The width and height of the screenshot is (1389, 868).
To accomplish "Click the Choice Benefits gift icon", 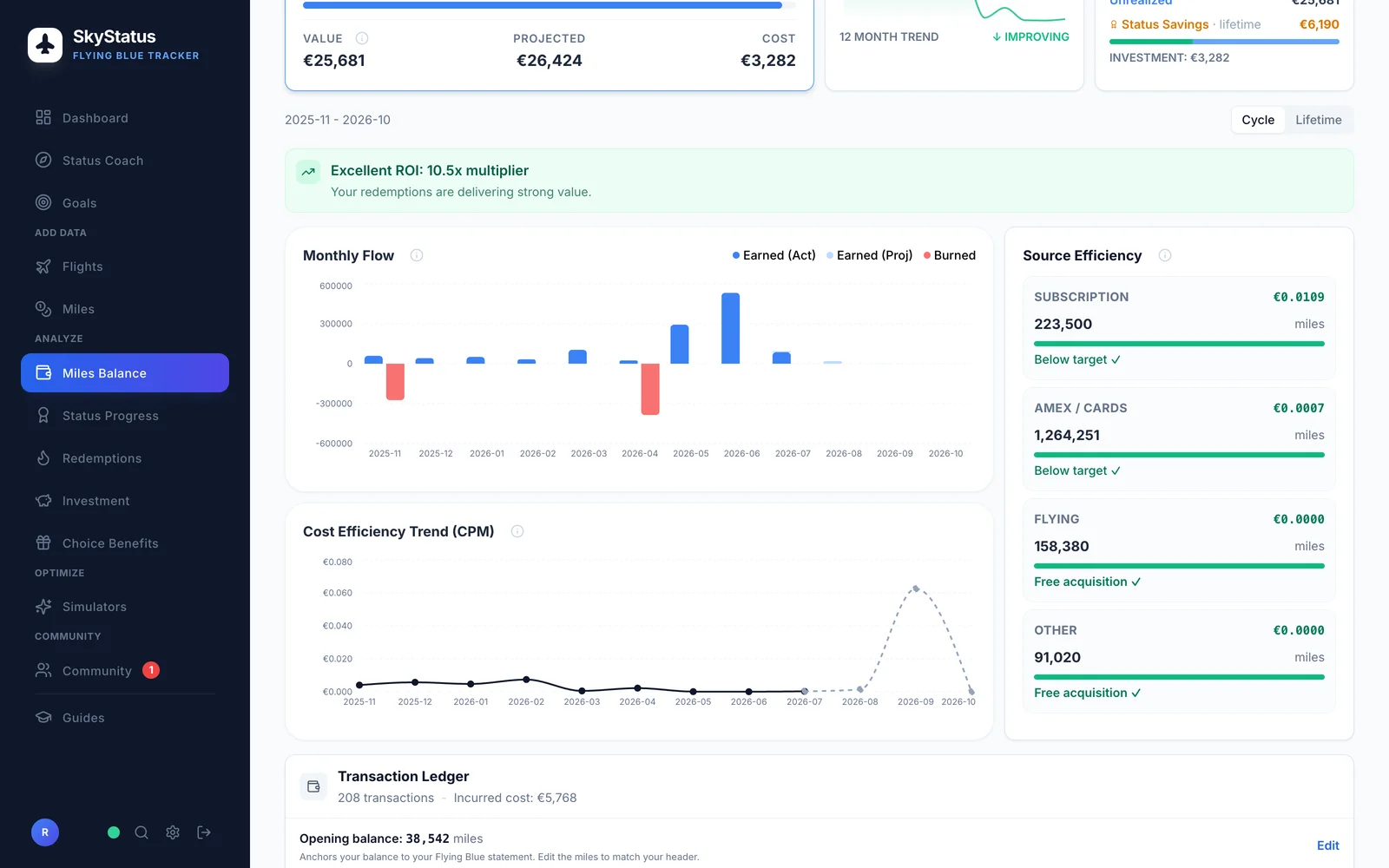I will [43, 542].
